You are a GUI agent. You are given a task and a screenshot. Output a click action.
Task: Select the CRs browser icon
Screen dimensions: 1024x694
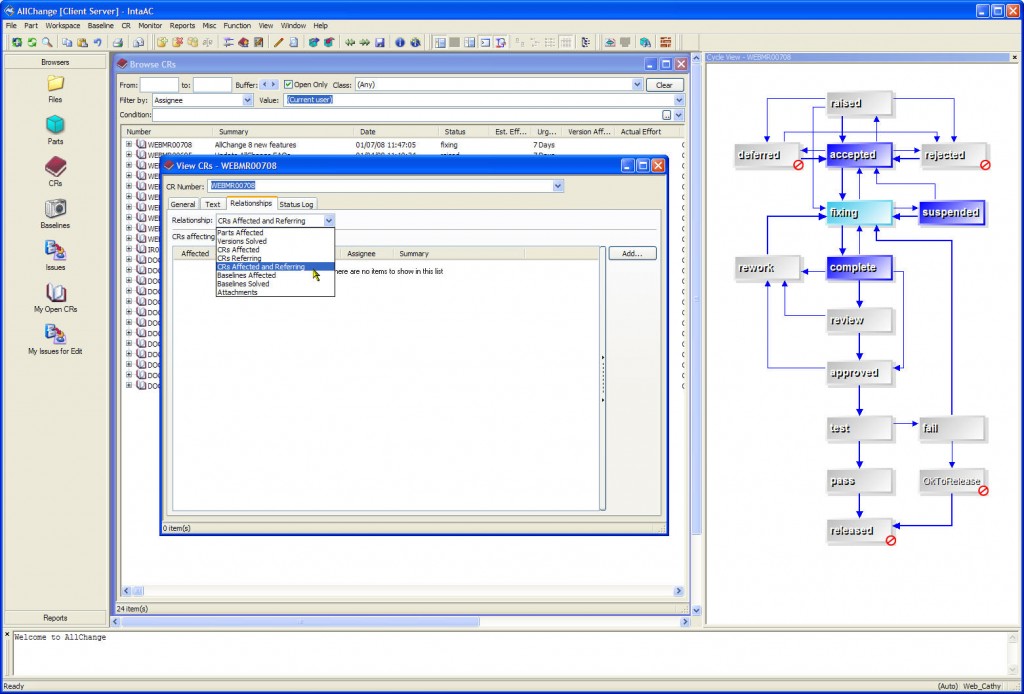tap(55, 167)
